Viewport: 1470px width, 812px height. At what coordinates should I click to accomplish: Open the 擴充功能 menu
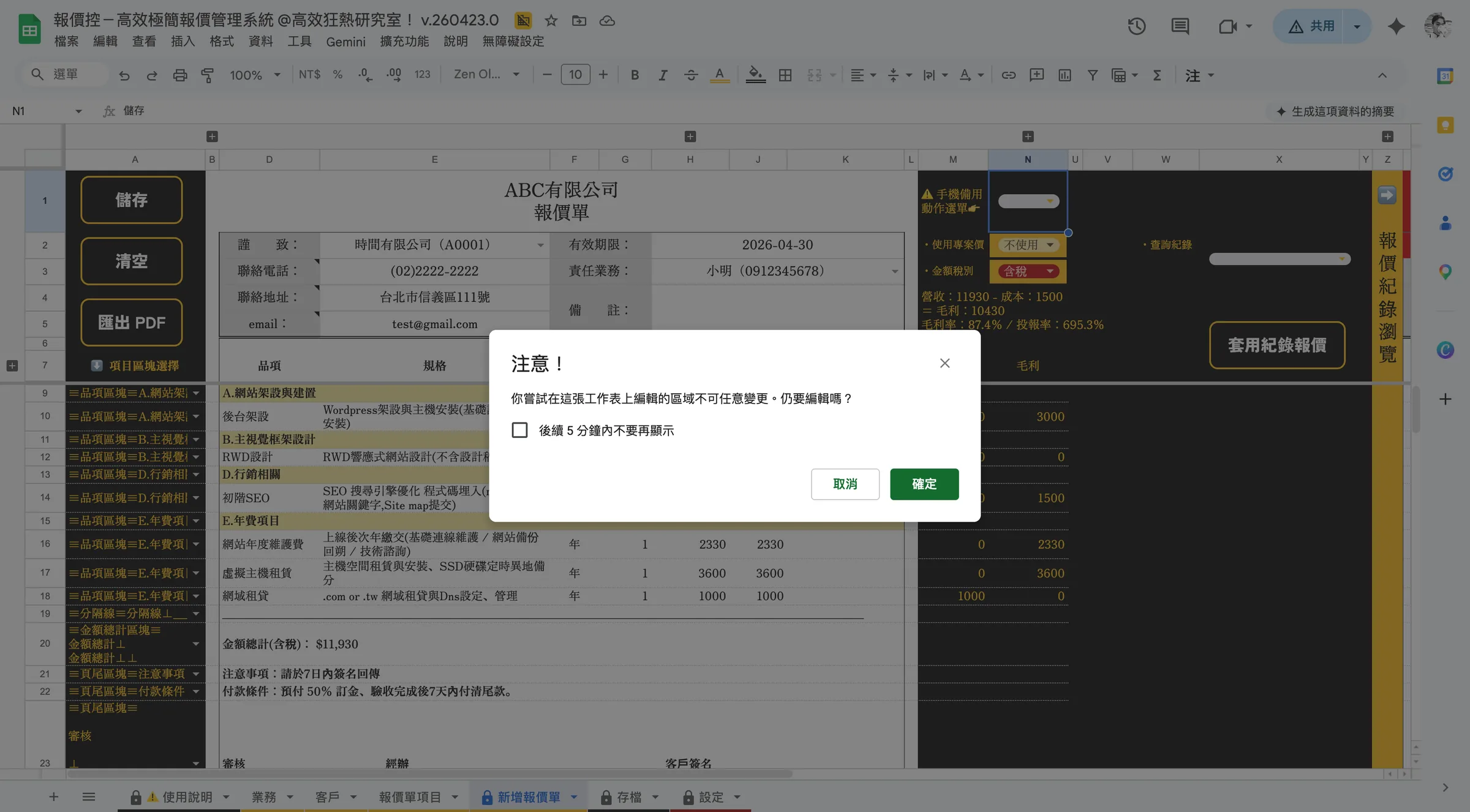coord(404,41)
